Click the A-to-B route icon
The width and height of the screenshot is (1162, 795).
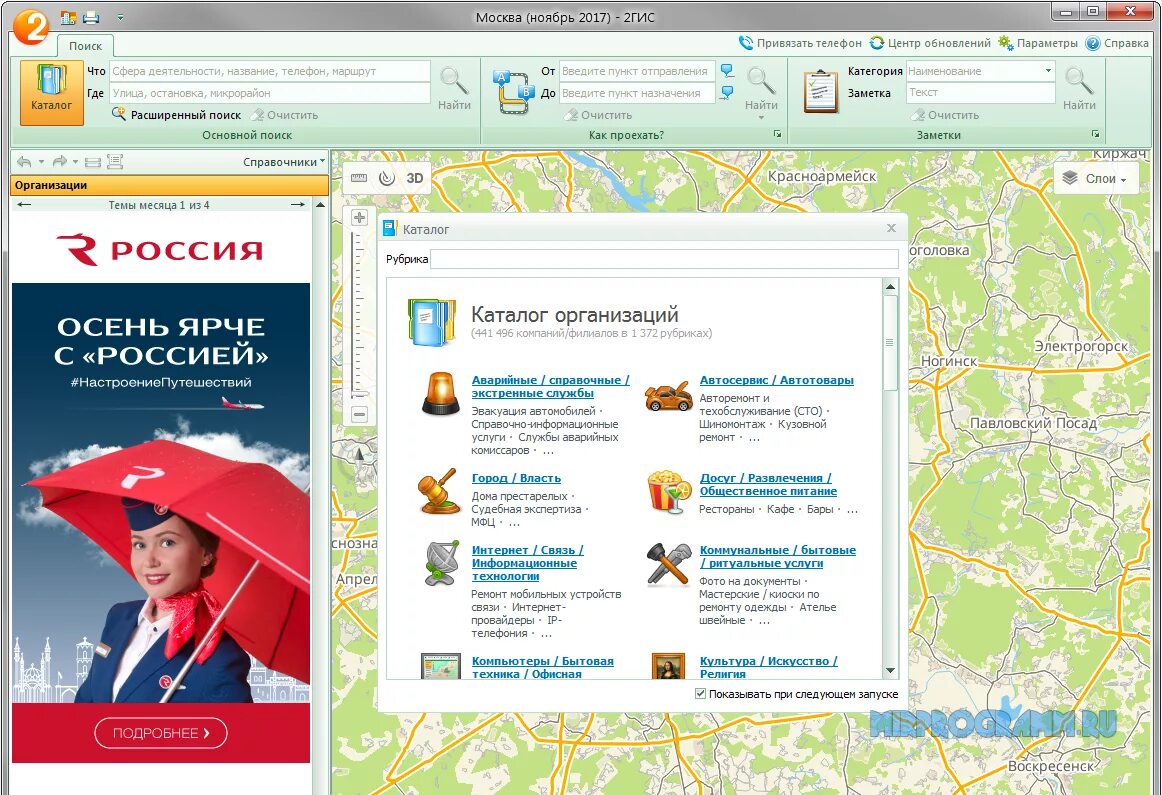(514, 92)
